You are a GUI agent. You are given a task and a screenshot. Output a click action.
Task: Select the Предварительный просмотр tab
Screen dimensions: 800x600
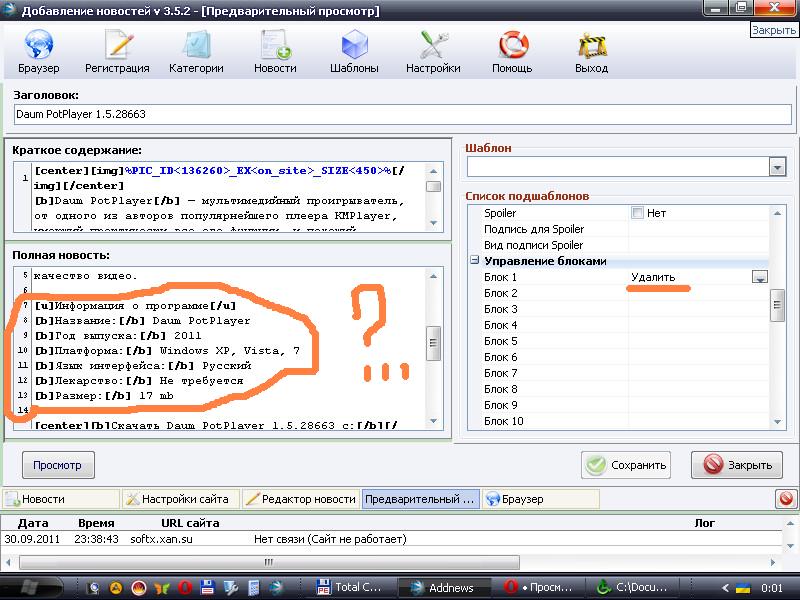420,499
